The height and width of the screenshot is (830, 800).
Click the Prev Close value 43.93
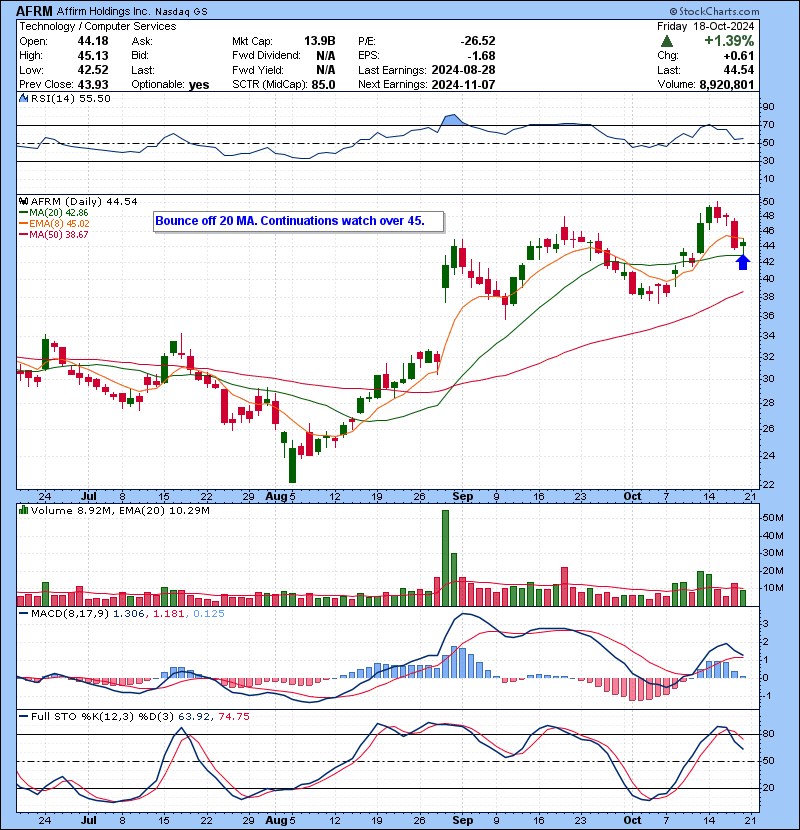(x=93, y=85)
